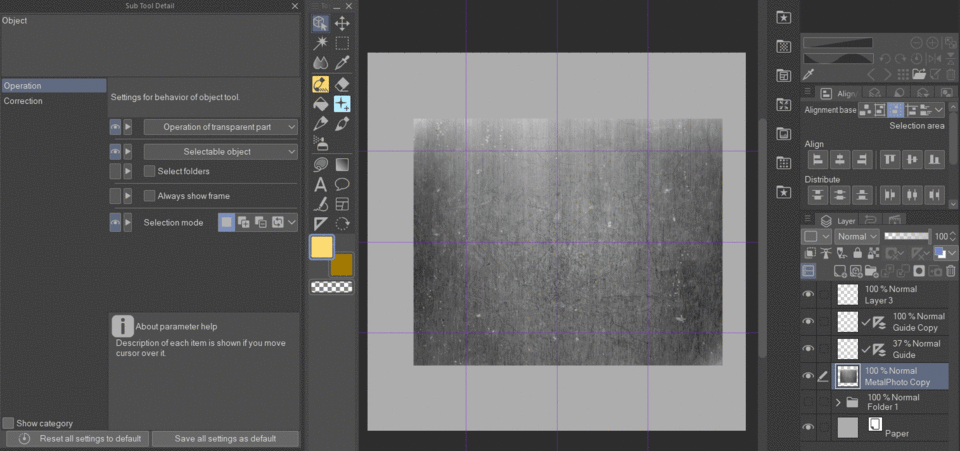The image size is (960, 451).
Task: Click the align left edges icon
Action: pyautogui.click(x=816, y=159)
